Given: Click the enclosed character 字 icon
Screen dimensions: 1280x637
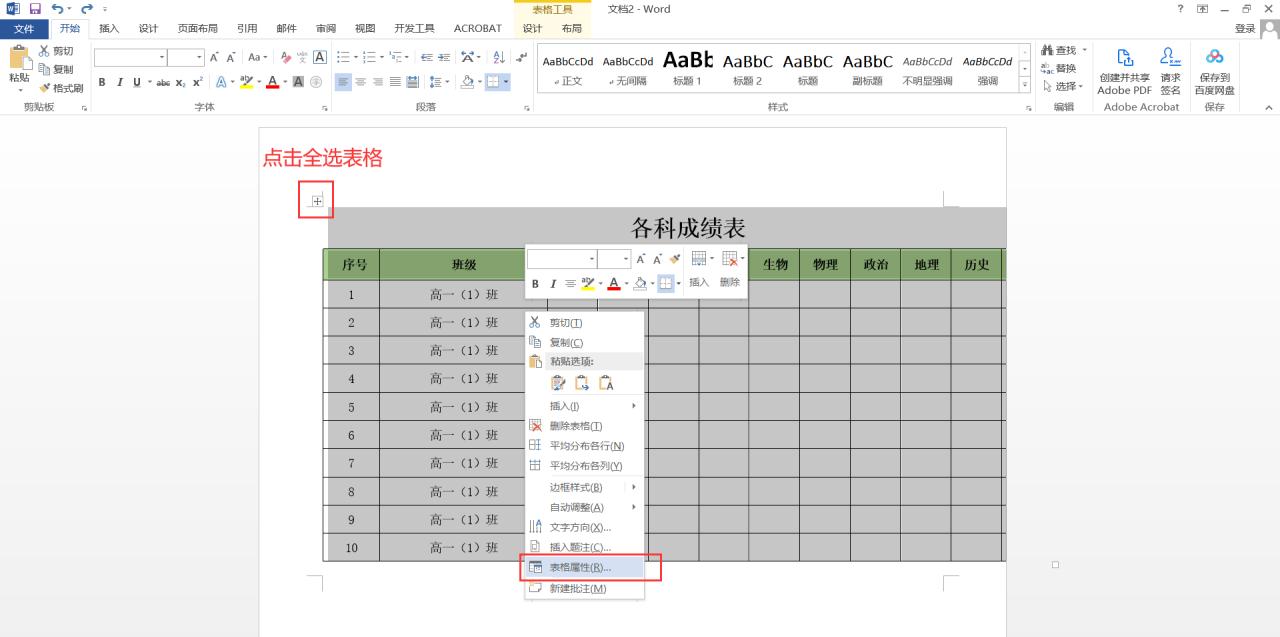Looking at the screenshot, I should point(315,82).
